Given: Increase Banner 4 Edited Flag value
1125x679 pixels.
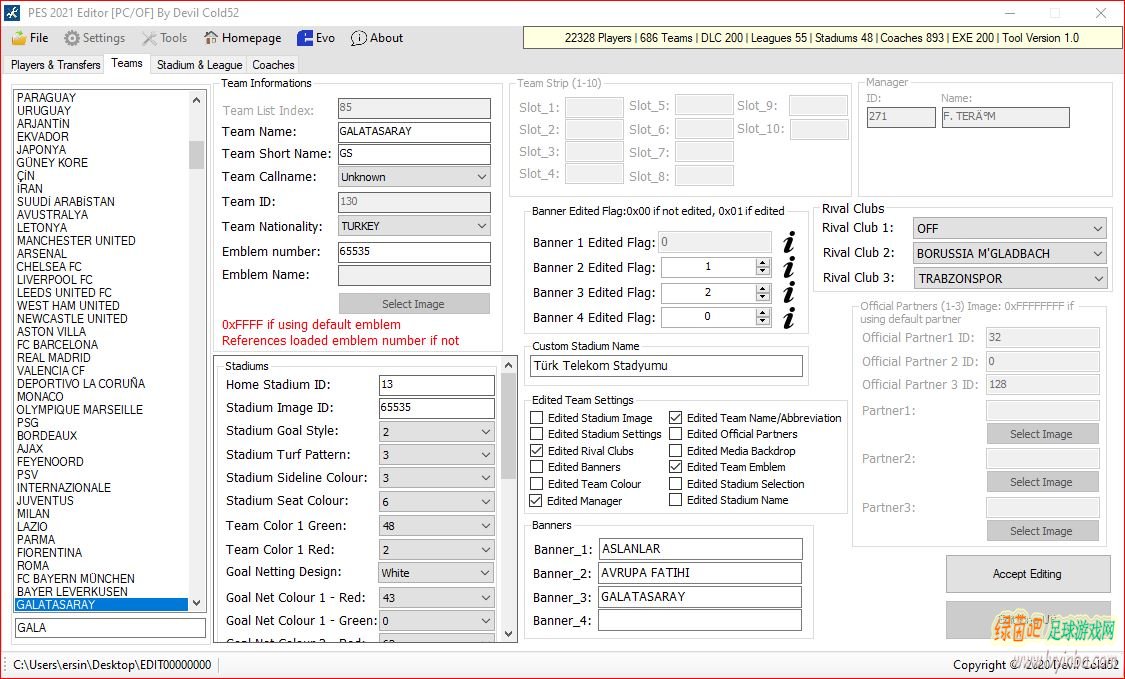Looking at the screenshot, I should pyautogui.click(x=763, y=312).
